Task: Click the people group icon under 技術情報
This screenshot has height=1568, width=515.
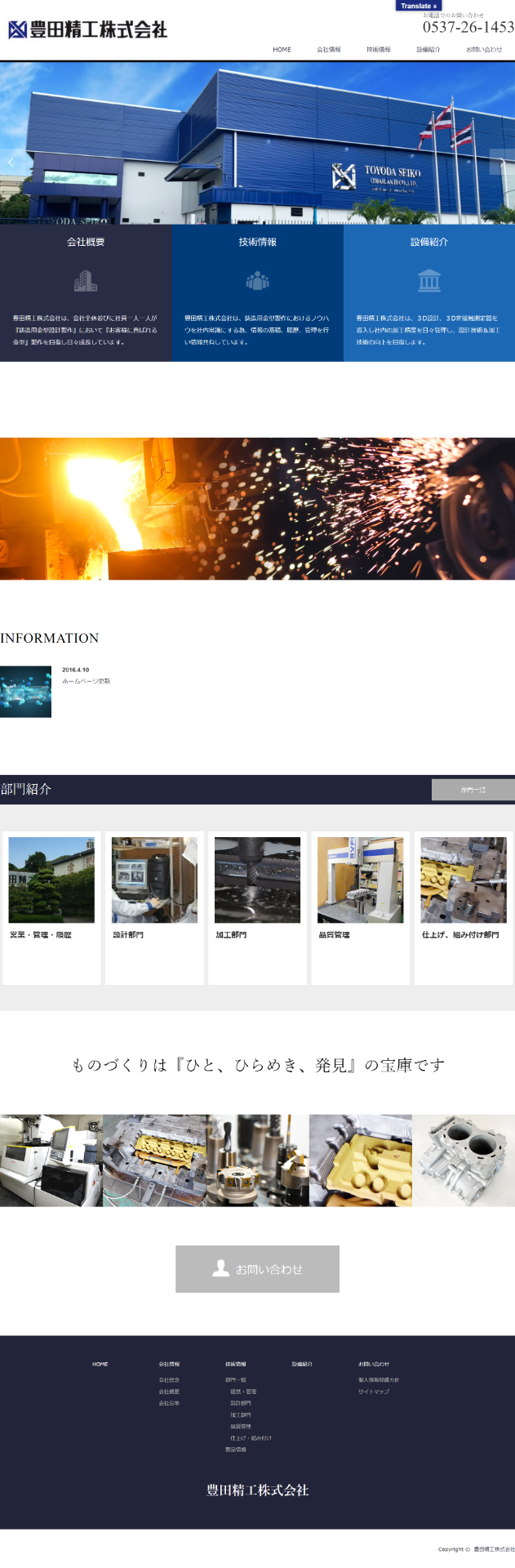Action: [x=257, y=282]
